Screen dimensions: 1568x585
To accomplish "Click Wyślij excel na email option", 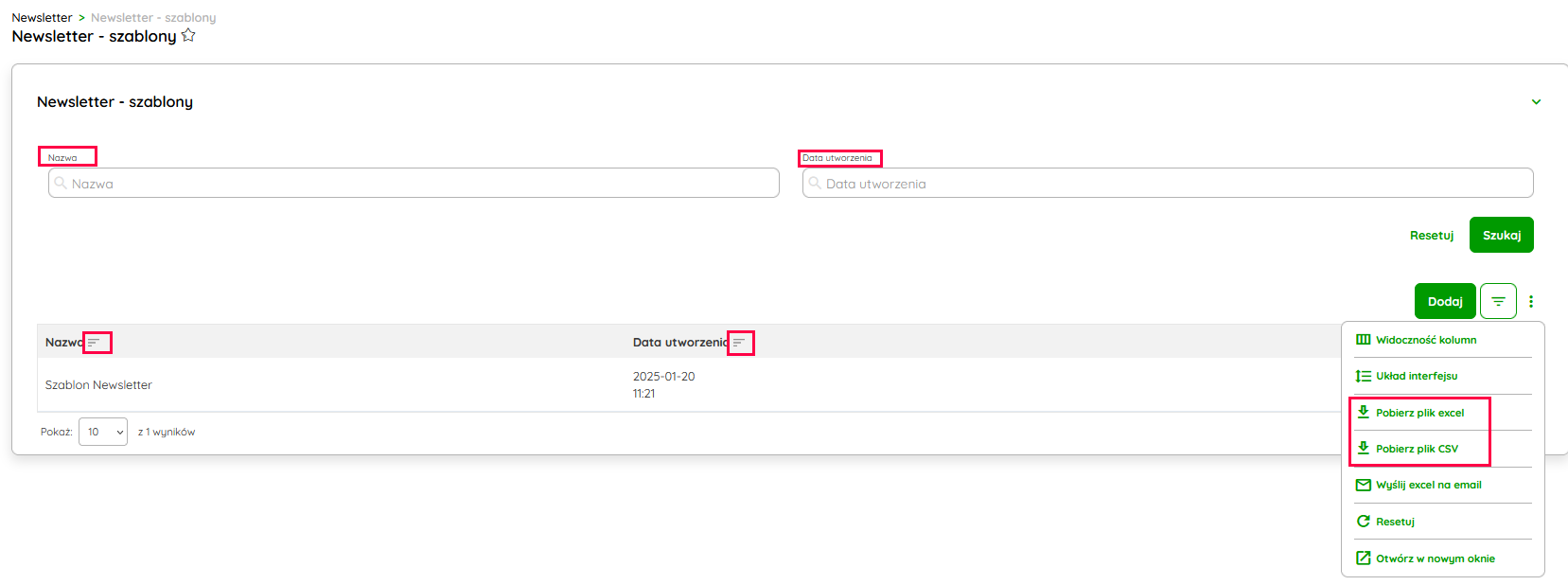I will tap(1428, 485).
